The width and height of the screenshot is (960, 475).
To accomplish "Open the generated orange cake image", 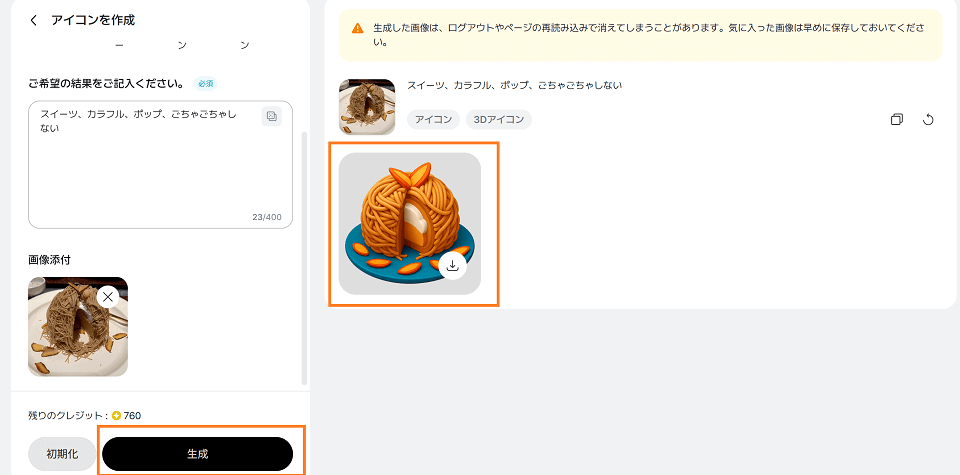I will [x=410, y=223].
